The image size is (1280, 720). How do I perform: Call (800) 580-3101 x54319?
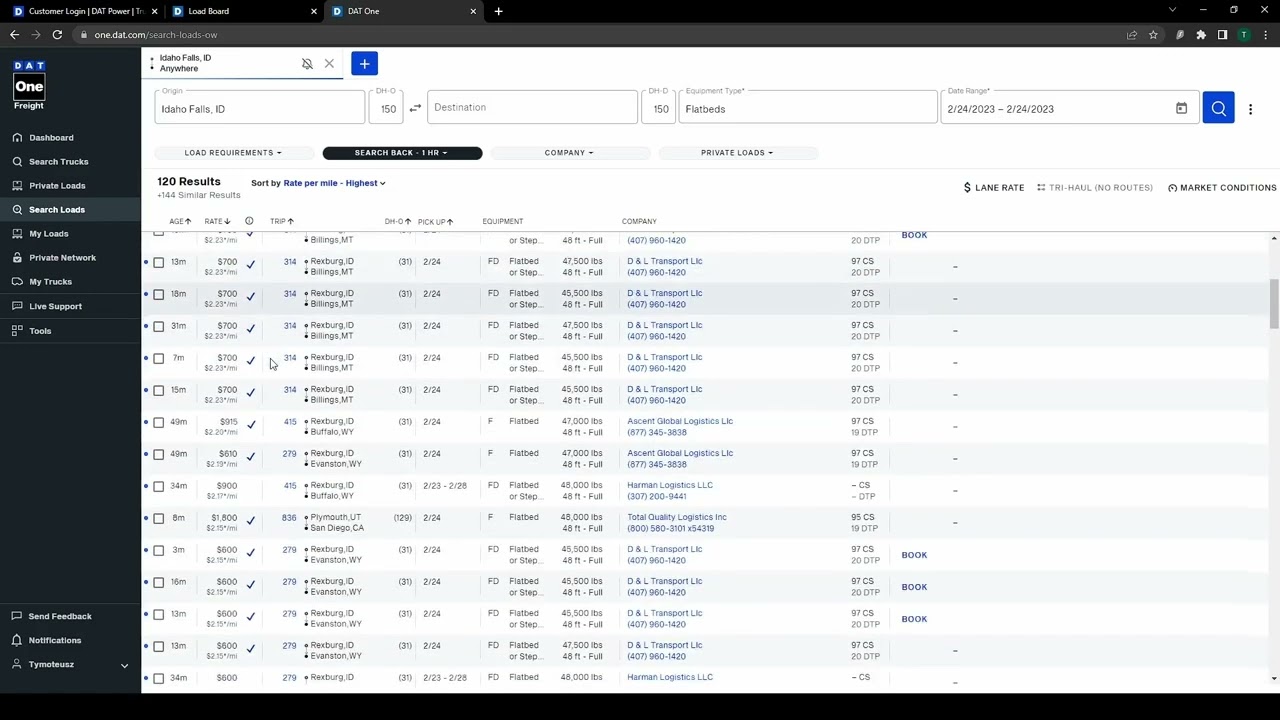tap(671, 528)
